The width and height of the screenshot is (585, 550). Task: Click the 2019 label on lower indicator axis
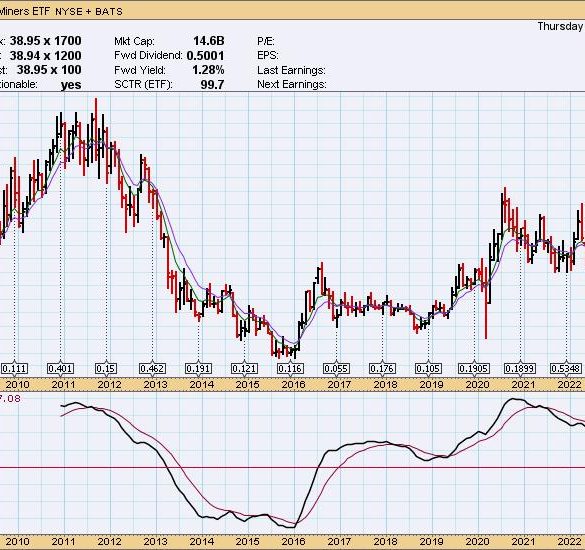click(431, 541)
